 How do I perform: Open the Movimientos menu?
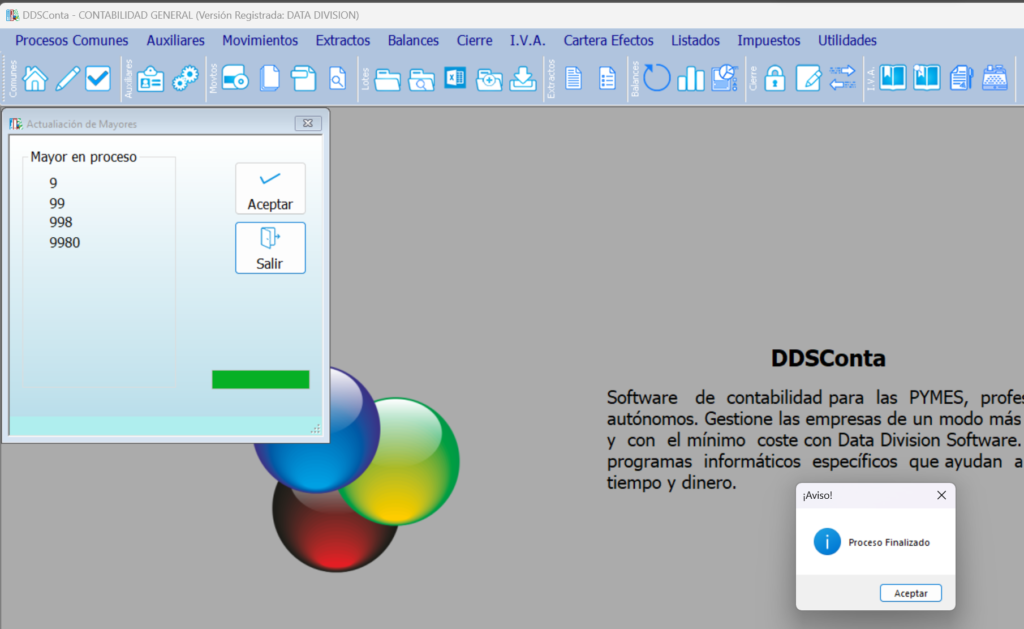click(x=260, y=40)
